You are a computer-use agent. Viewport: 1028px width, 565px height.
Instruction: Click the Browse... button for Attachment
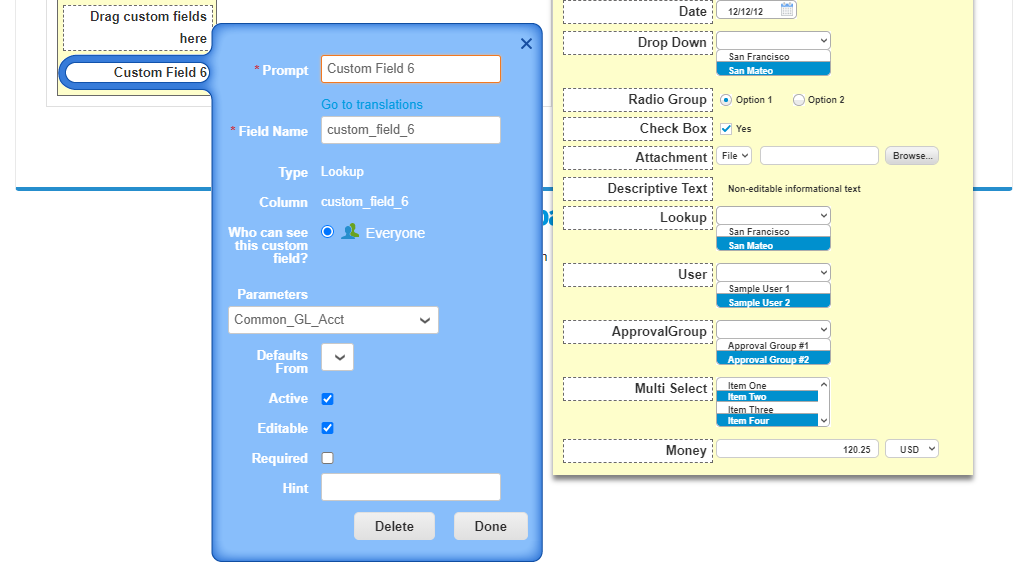(911, 156)
